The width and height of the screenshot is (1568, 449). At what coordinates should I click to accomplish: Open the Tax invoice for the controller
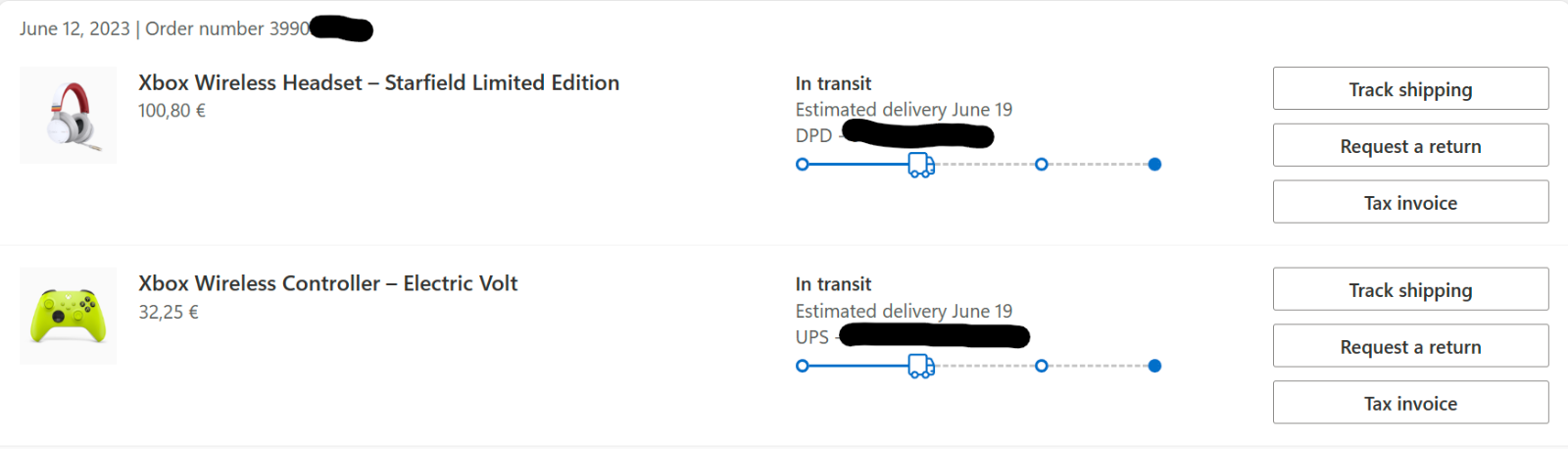tap(1410, 403)
